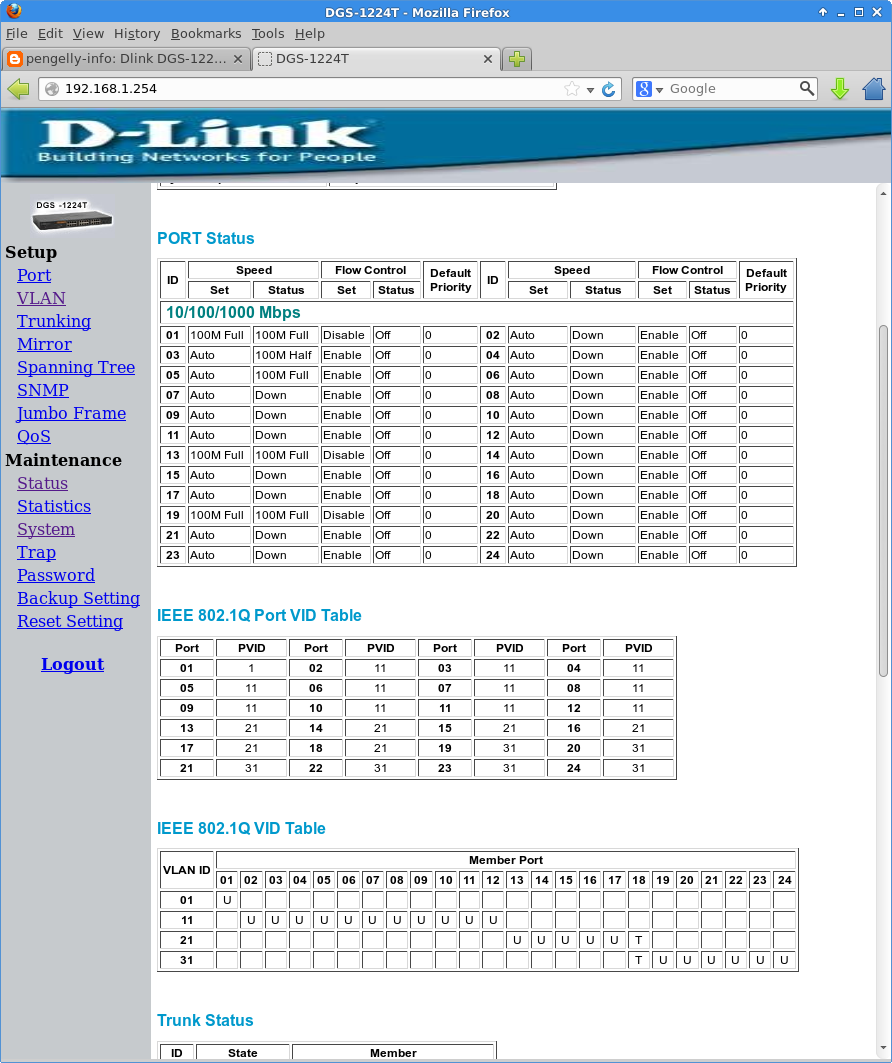Open the Bookmarks menu
The height and width of the screenshot is (1063, 892).
[206, 33]
